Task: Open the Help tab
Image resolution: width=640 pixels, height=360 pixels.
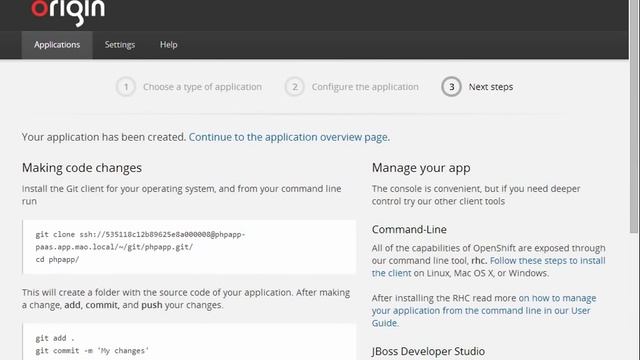Action: [x=169, y=45]
